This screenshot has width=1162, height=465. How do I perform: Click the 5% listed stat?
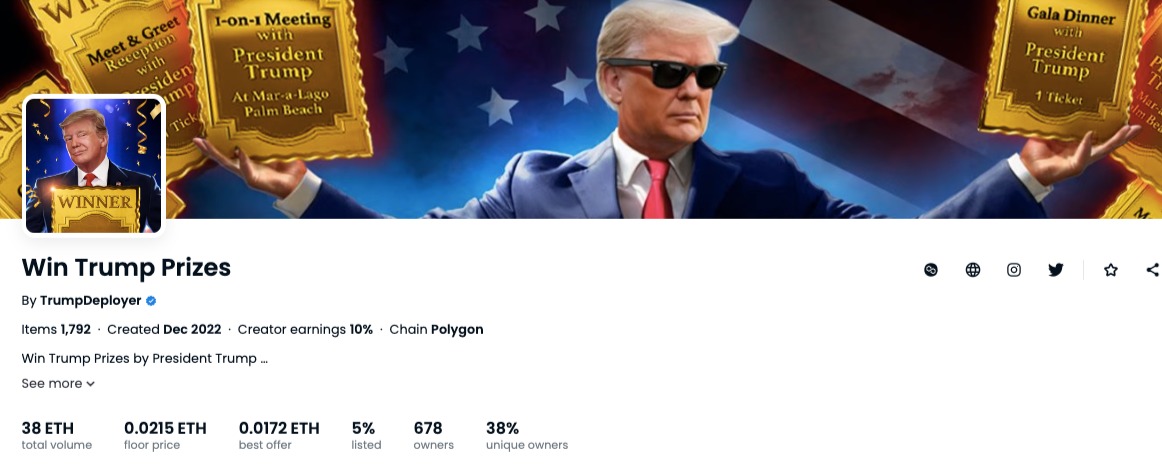click(x=366, y=435)
